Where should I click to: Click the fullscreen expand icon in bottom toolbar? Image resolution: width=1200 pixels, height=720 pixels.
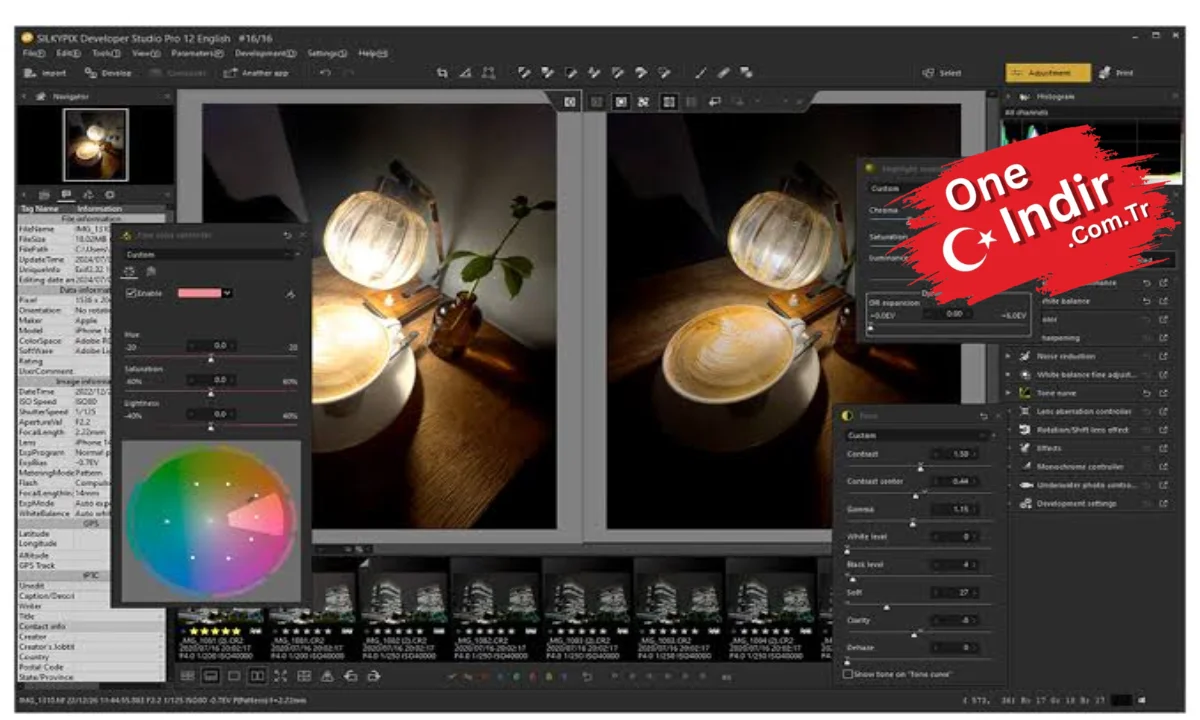[280, 676]
